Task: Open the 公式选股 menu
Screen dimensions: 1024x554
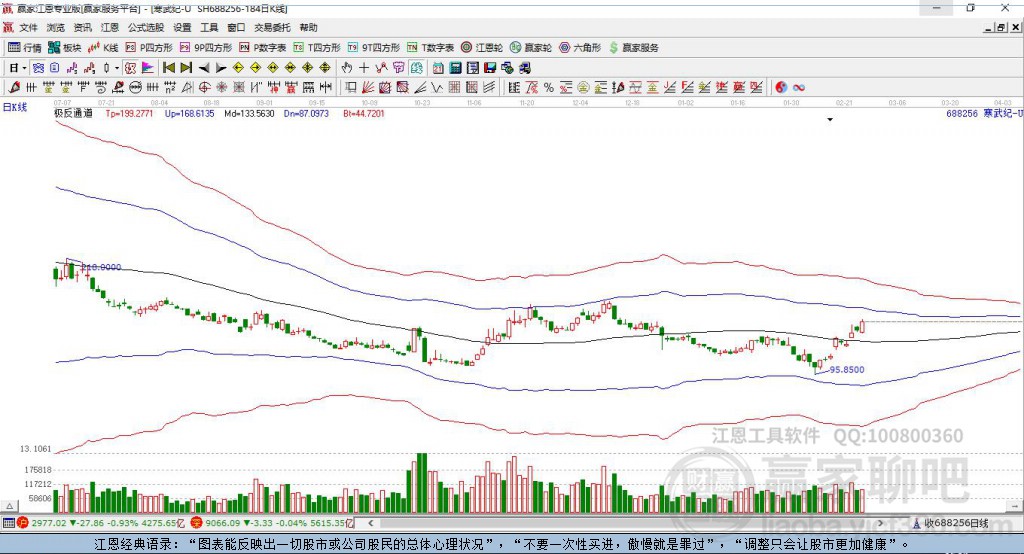Action: click(146, 27)
